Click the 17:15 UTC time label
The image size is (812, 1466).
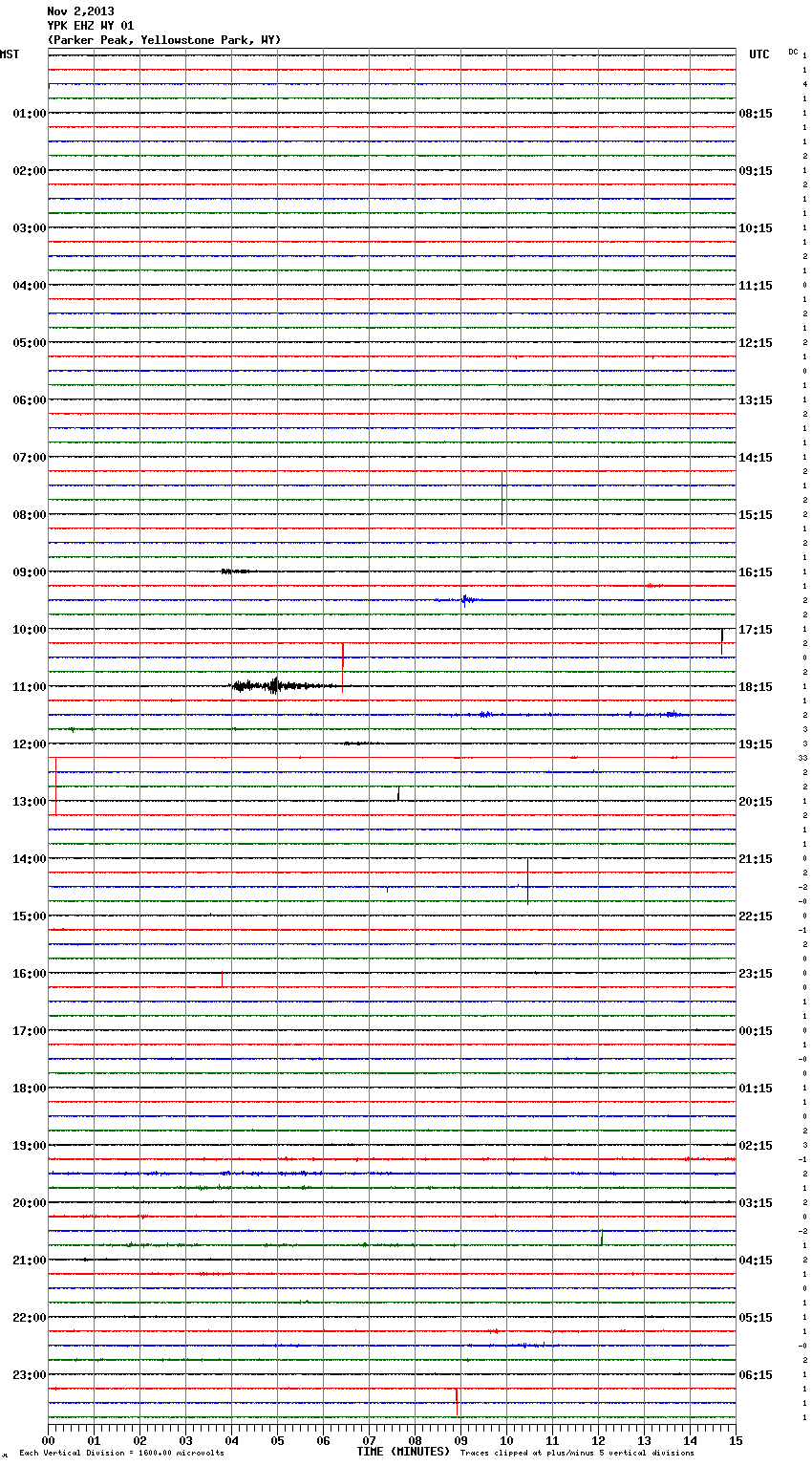756,630
